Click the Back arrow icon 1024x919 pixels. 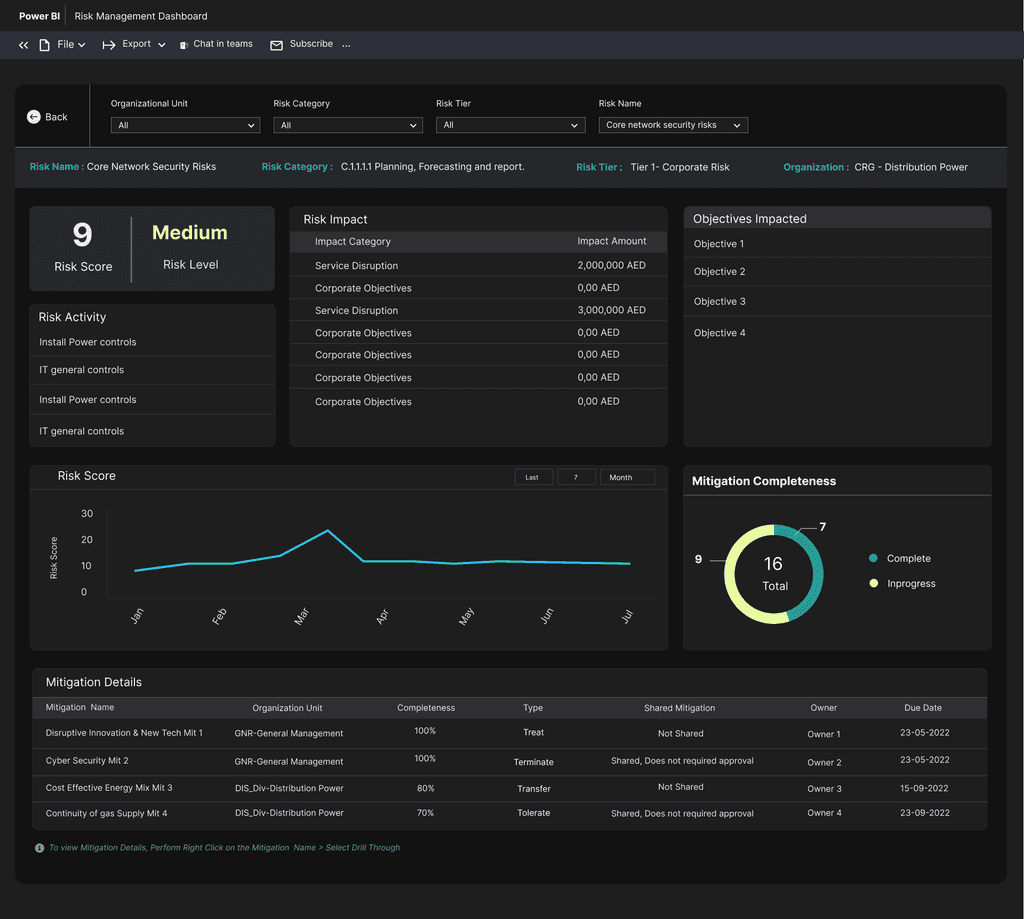[34, 117]
